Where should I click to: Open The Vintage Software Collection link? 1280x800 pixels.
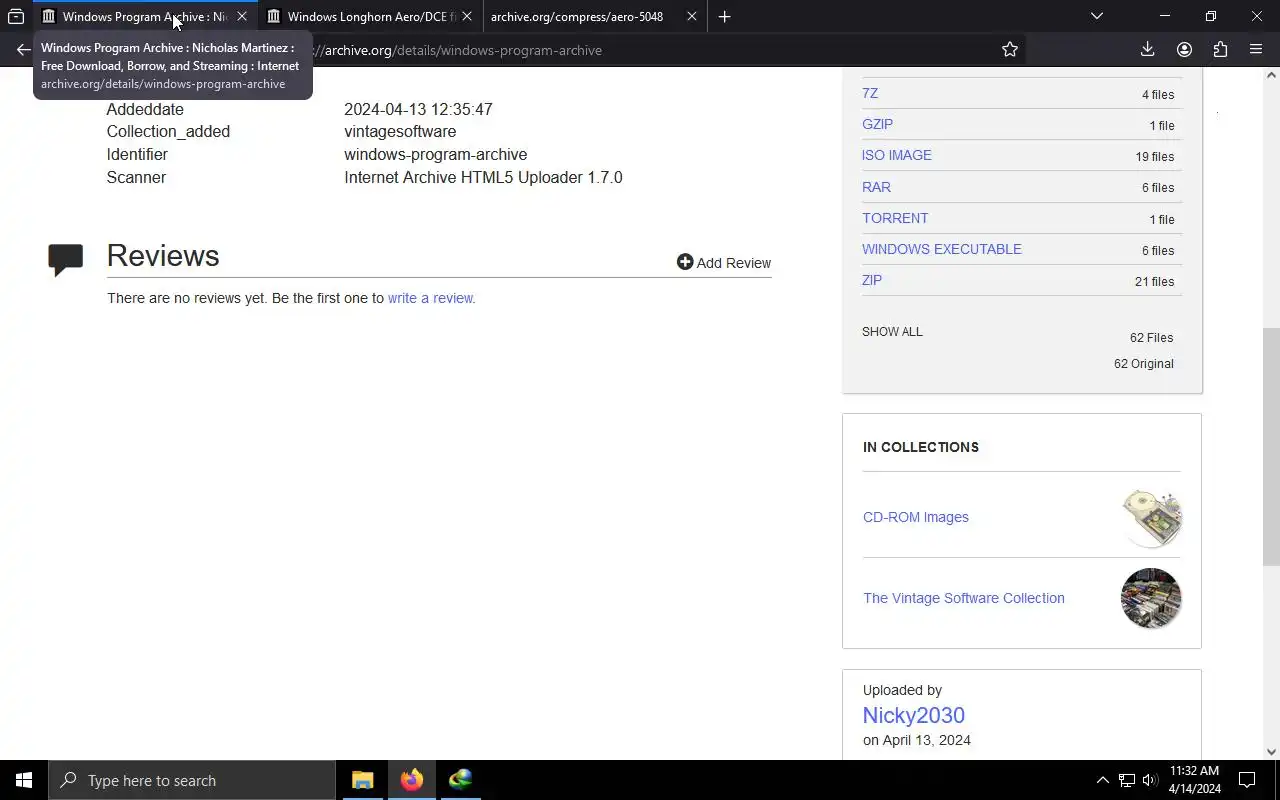click(x=964, y=598)
